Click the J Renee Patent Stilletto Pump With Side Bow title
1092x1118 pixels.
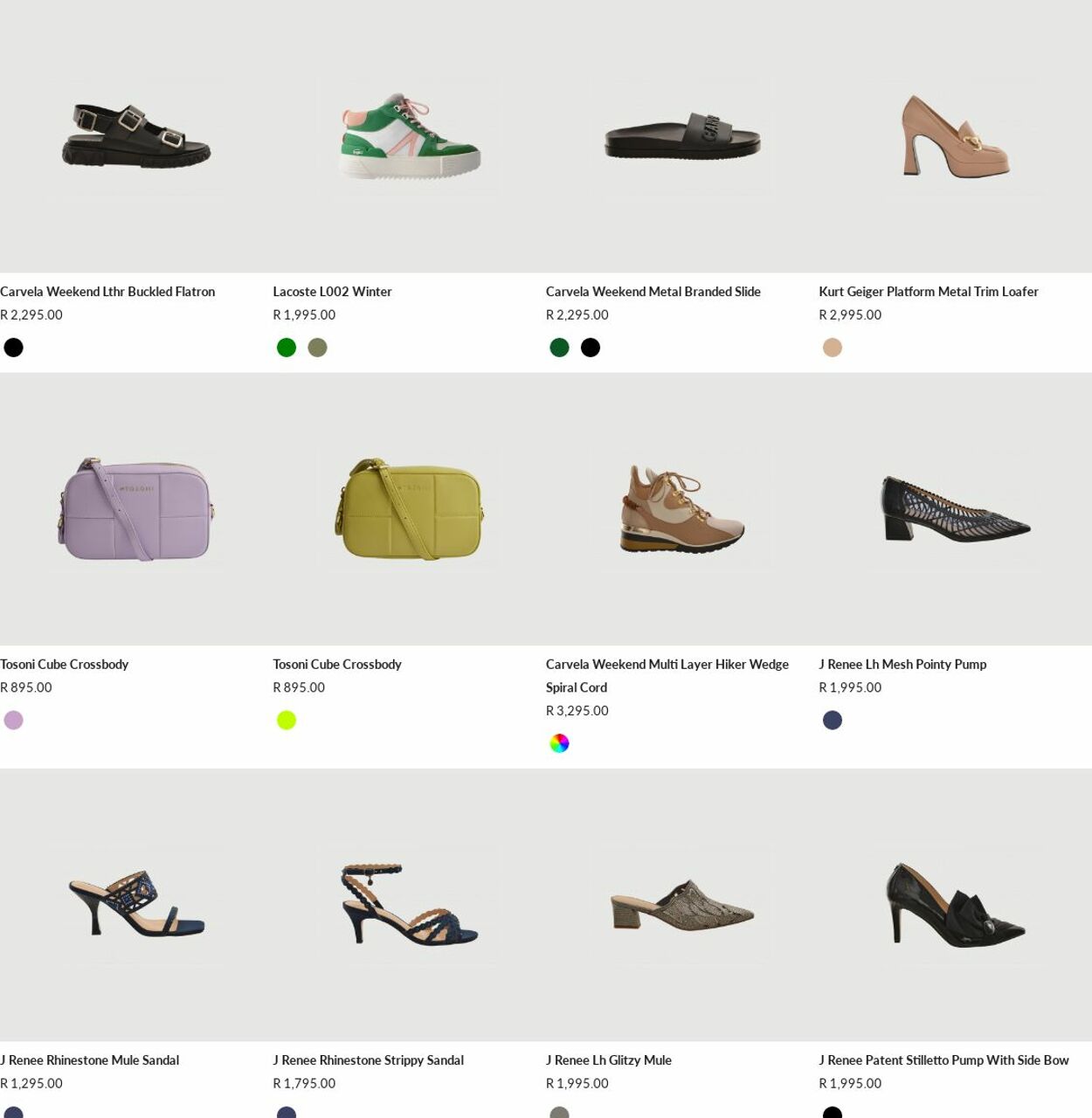pyautogui.click(x=943, y=1060)
